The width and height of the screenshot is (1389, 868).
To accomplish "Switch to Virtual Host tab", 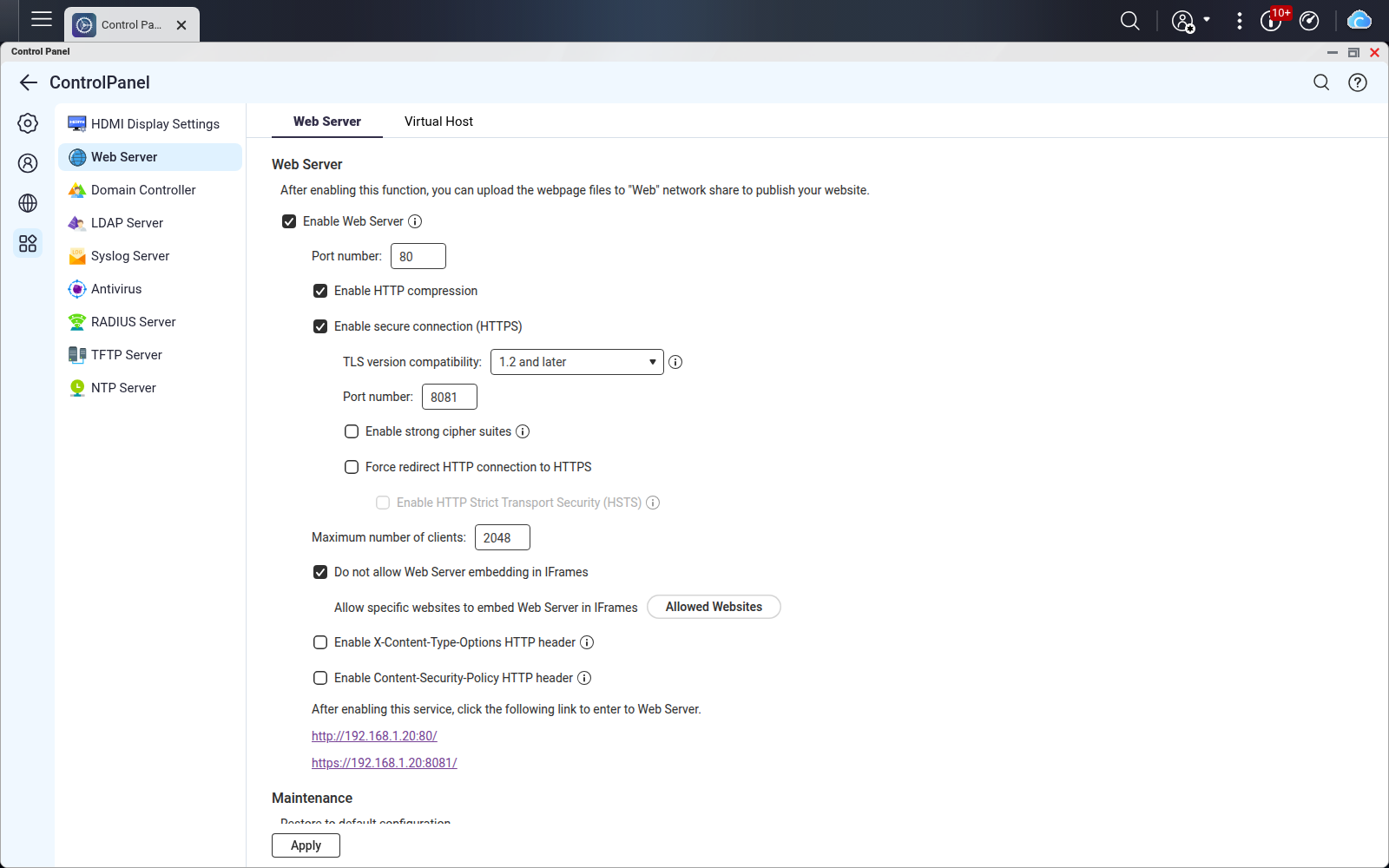I will coord(438,122).
